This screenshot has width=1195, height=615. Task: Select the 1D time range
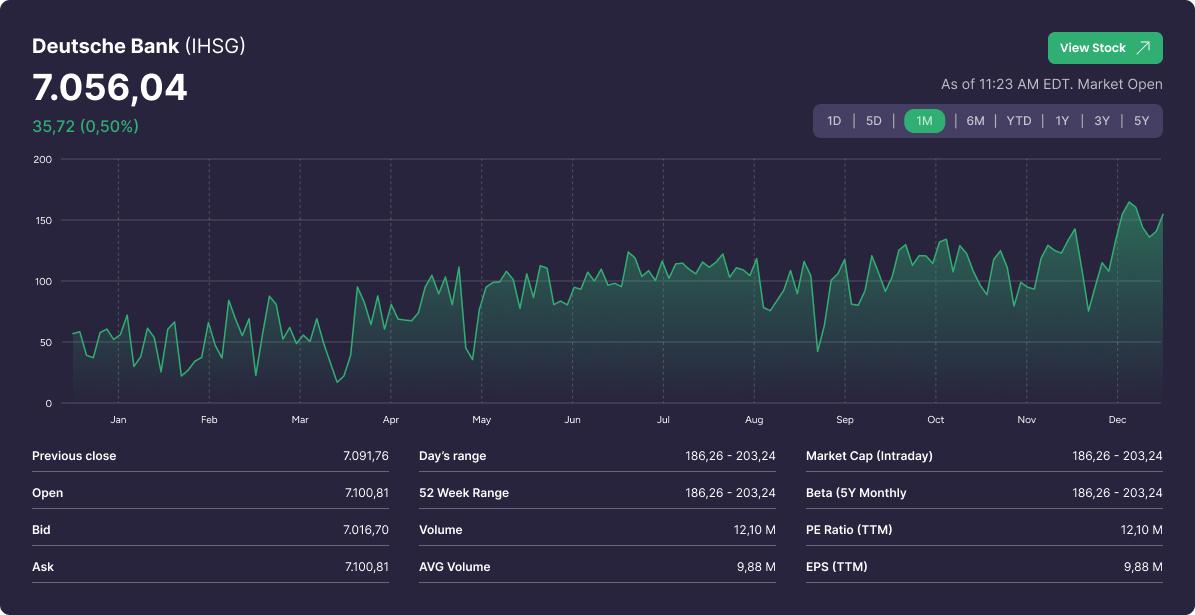click(834, 121)
